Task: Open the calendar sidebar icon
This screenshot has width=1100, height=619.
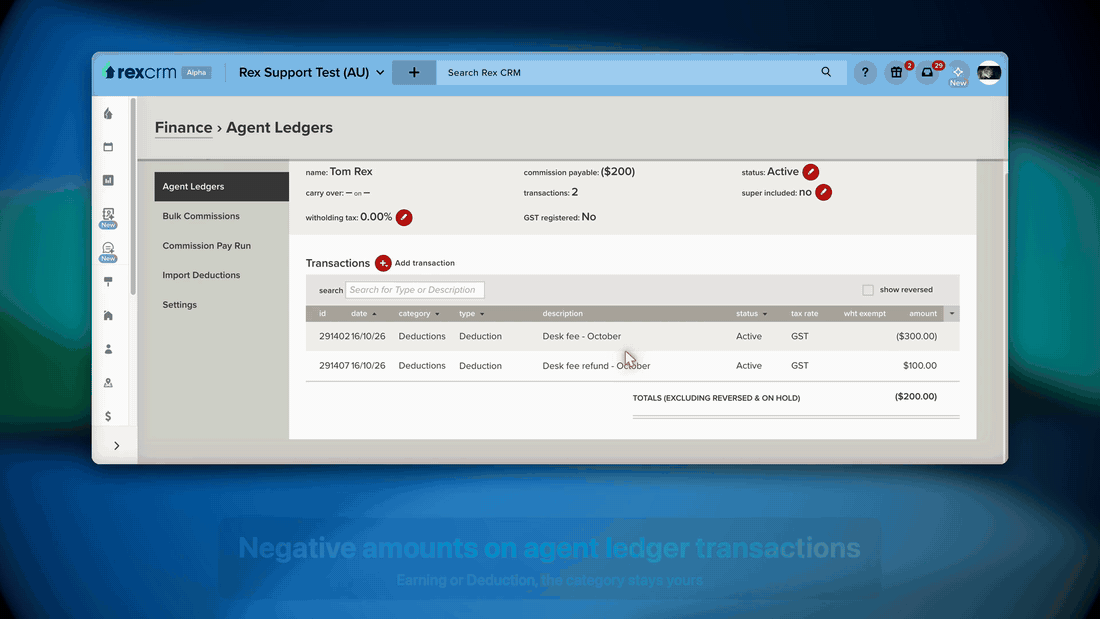Action: tap(108, 147)
